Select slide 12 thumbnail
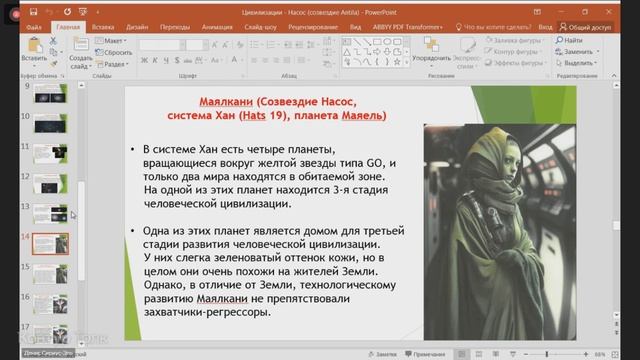640x360 pixels. (51, 184)
